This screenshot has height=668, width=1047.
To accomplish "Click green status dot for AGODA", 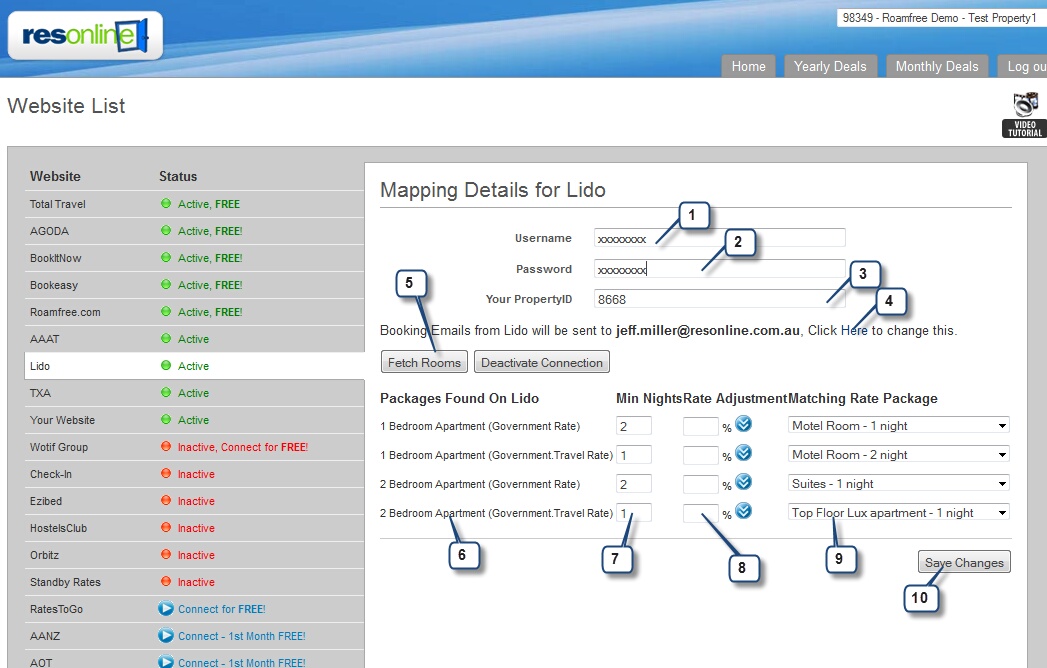I will tap(166, 230).
